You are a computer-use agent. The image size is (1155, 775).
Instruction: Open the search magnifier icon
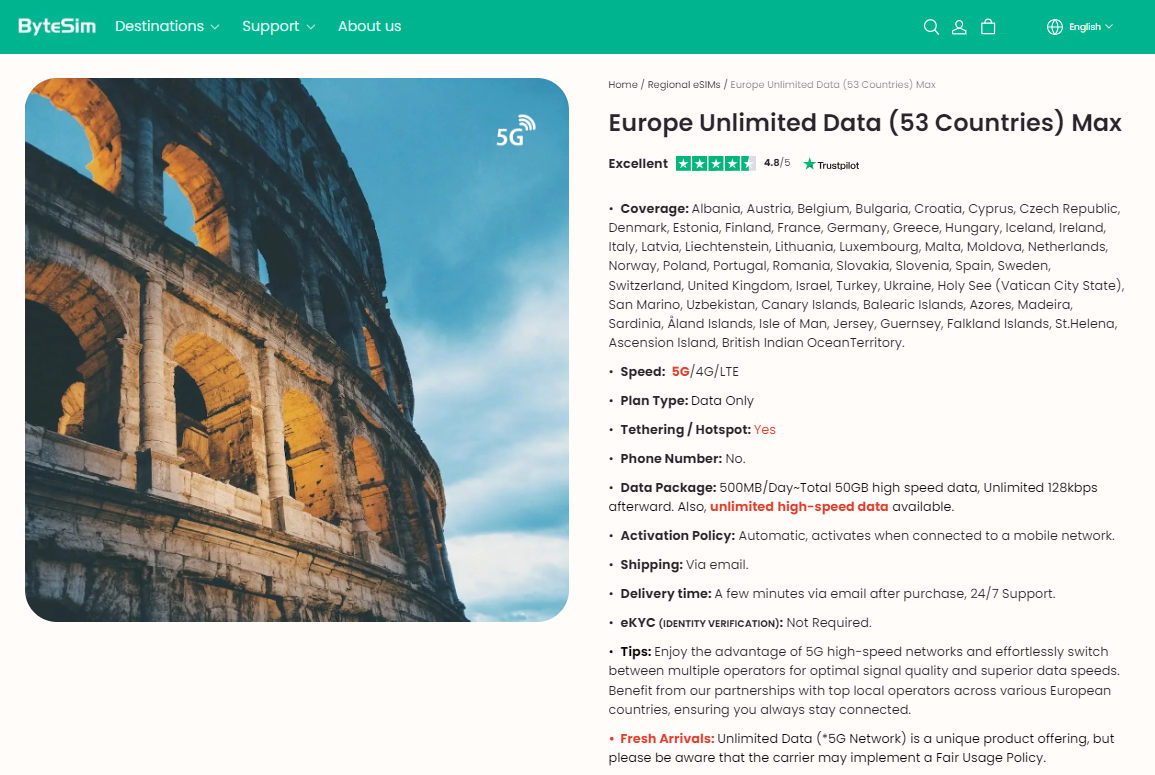coord(931,27)
